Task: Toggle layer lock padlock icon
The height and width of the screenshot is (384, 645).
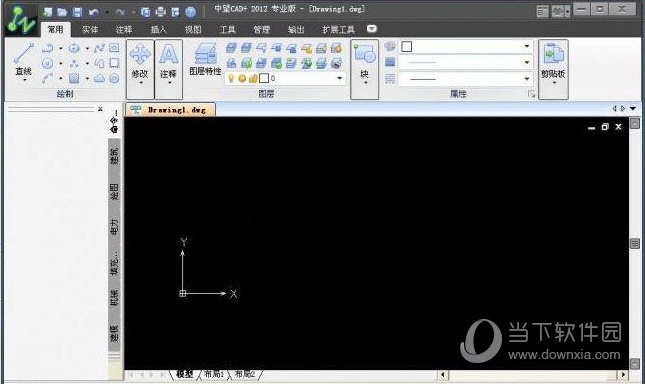Action: point(253,78)
